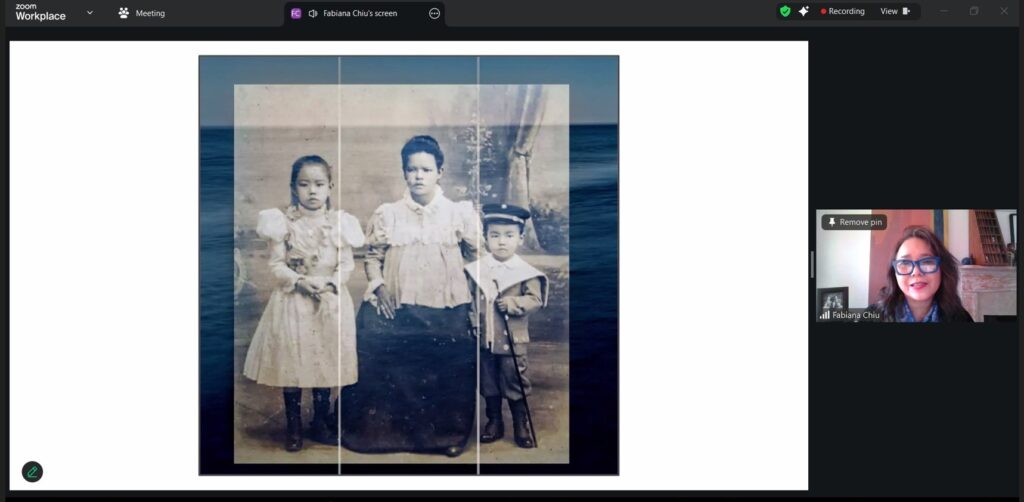Screen dimensions: 1024x502
Task: Open more options ellipsis on the screen share tab
Action: [434, 13]
